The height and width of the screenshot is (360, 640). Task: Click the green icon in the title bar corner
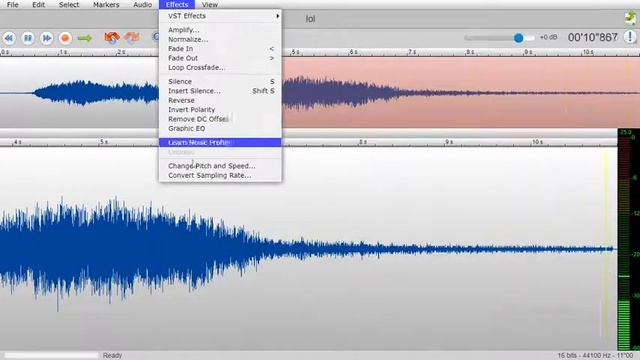[x=631, y=18]
